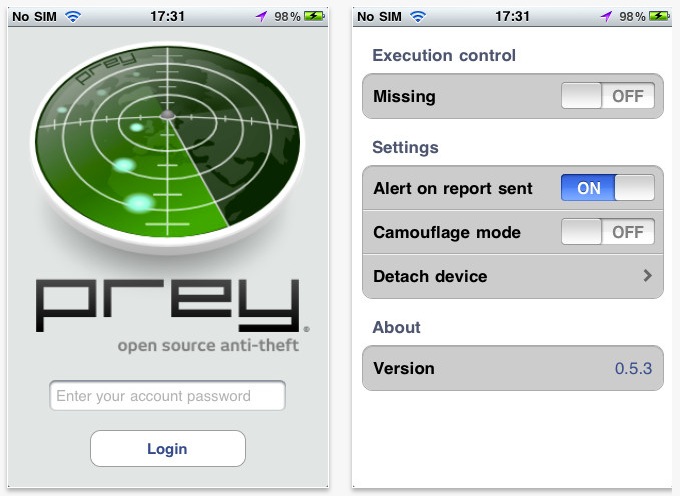Click the Execution control section header
The height and width of the screenshot is (496, 680).
pos(444,55)
